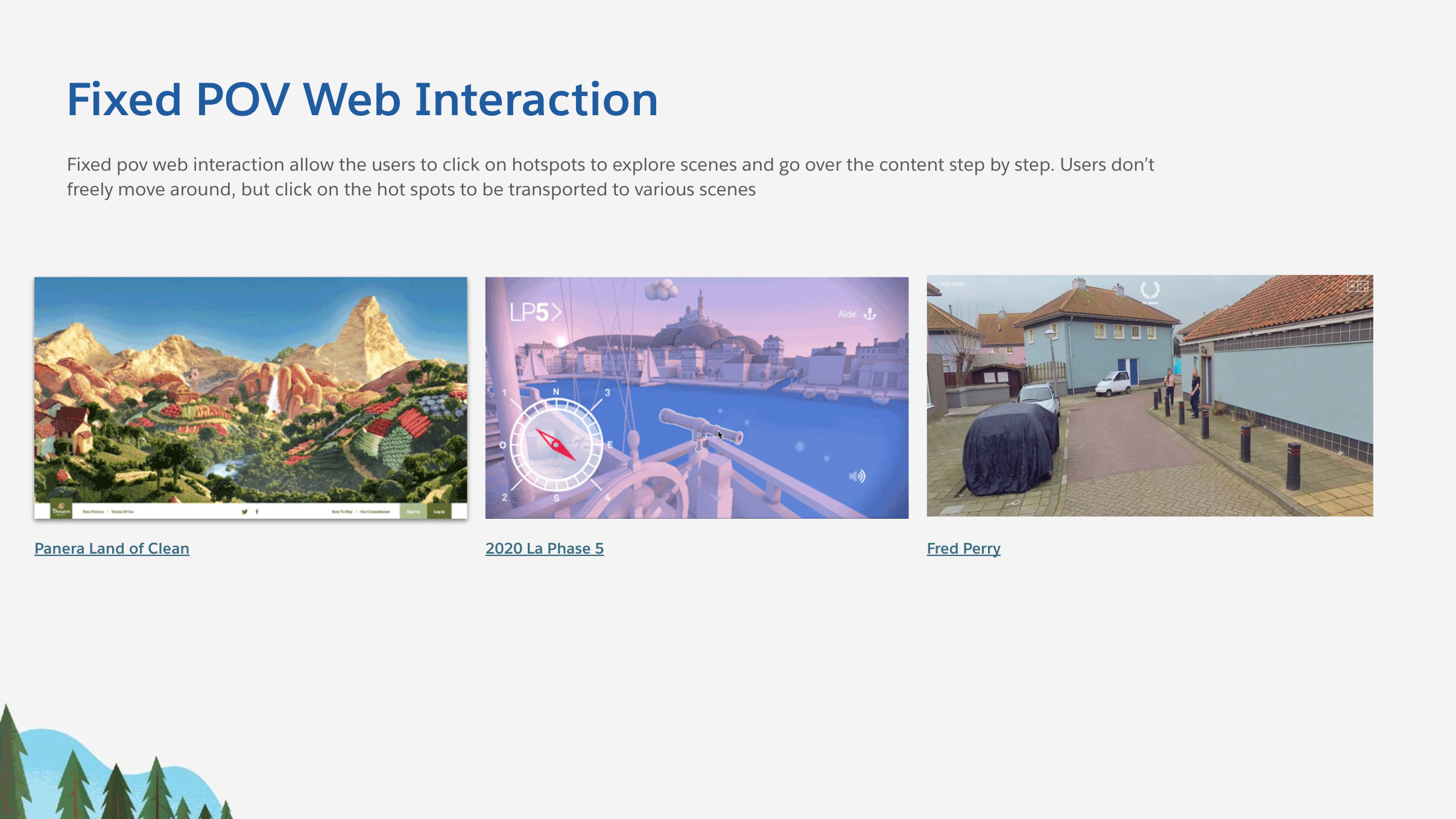Screen dimensions: 1456x819
Task: Click the Twitter icon in the Panera footer
Action: coord(244,511)
